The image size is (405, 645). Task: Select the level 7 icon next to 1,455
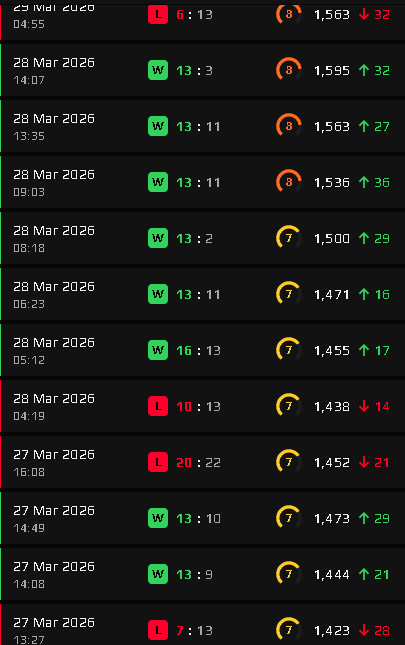coord(289,350)
